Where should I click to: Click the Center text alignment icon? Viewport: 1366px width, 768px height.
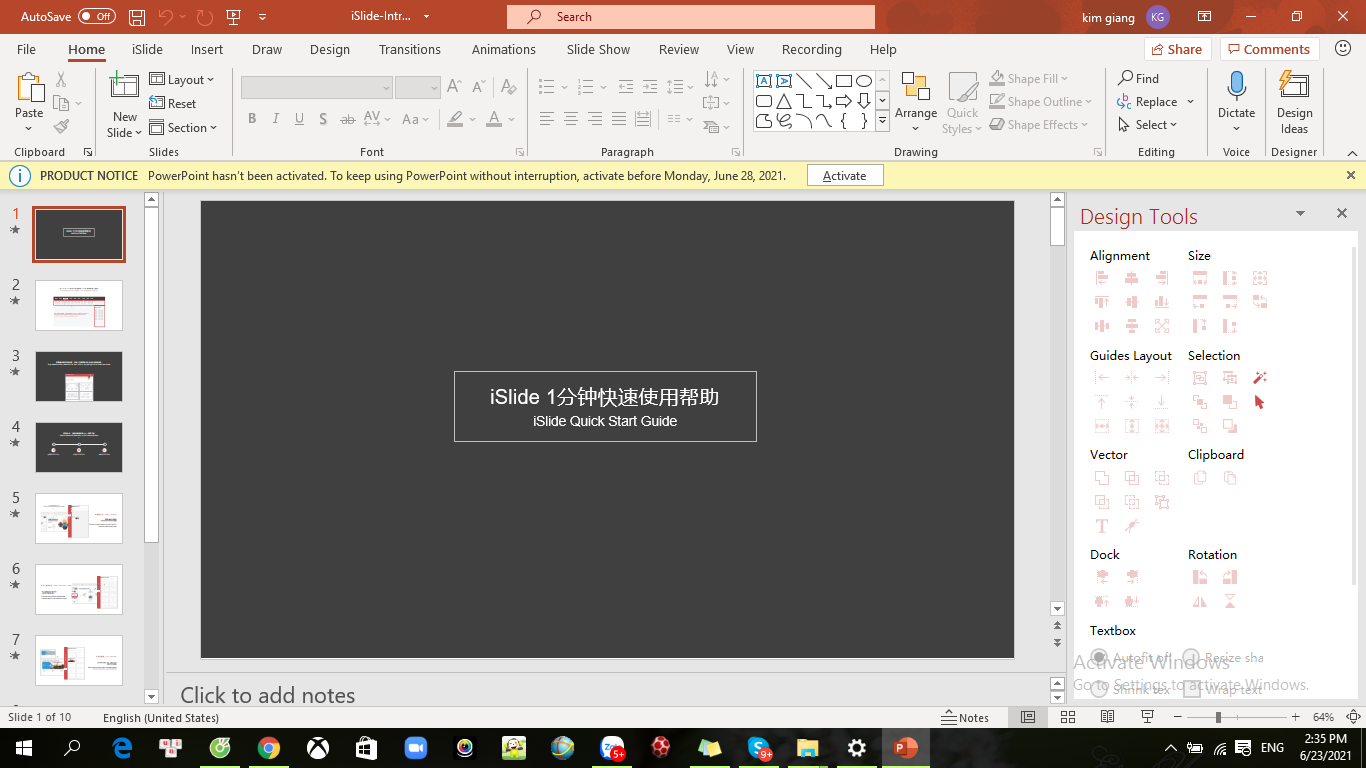571,119
